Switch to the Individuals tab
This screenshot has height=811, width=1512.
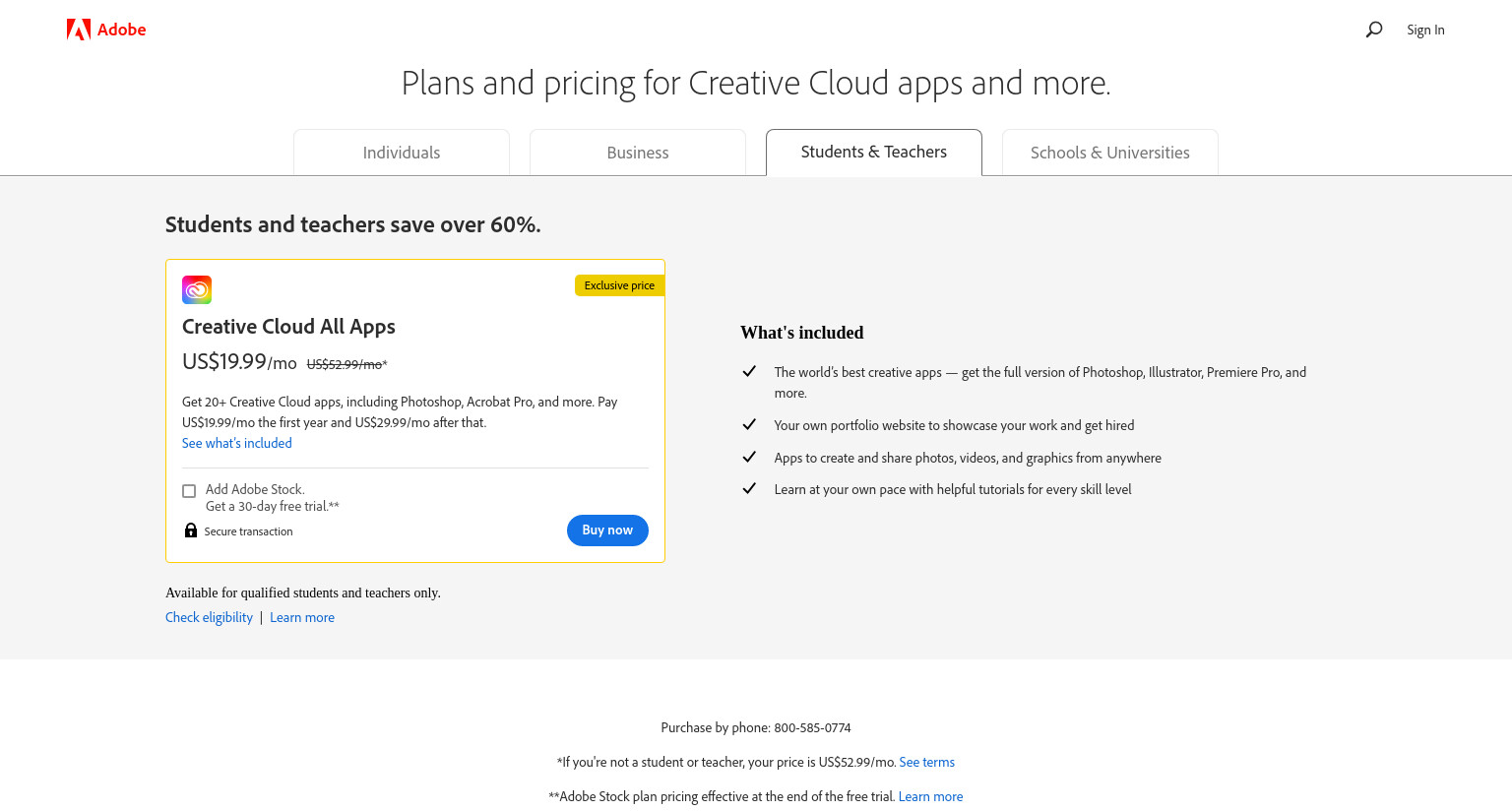(402, 153)
